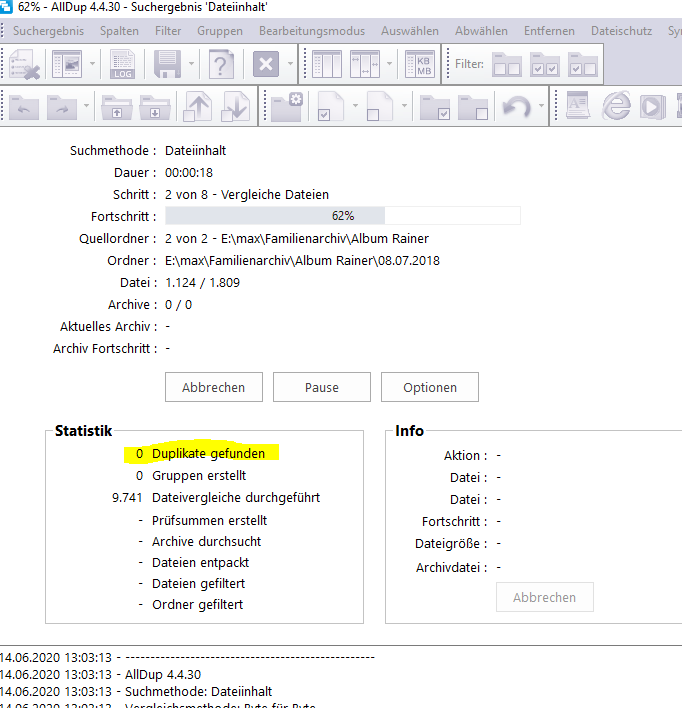Click the undo arrow icon
The image size is (682, 708).
(516, 107)
